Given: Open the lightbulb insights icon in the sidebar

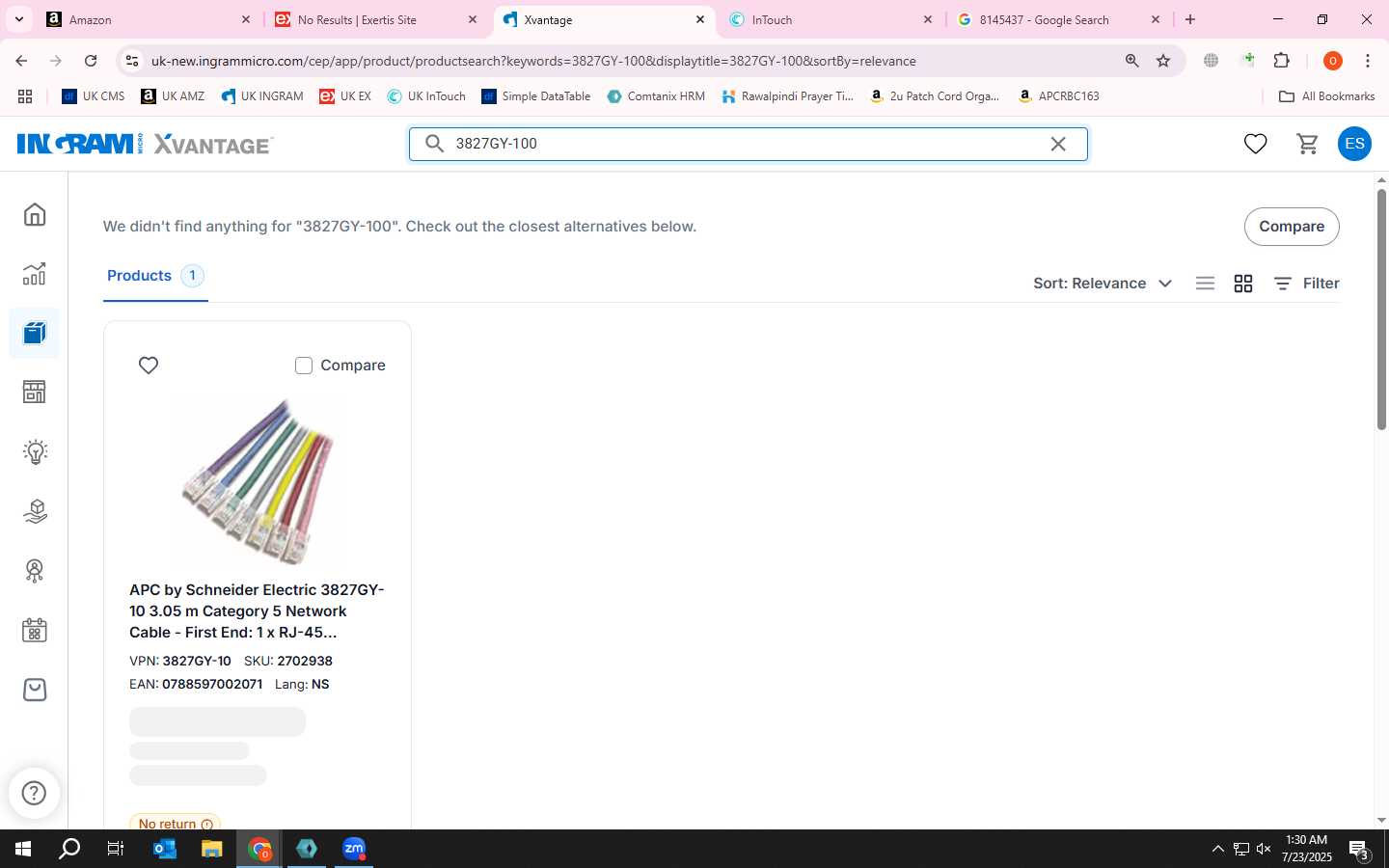Looking at the screenshot, I should click(x=35, y=451).
